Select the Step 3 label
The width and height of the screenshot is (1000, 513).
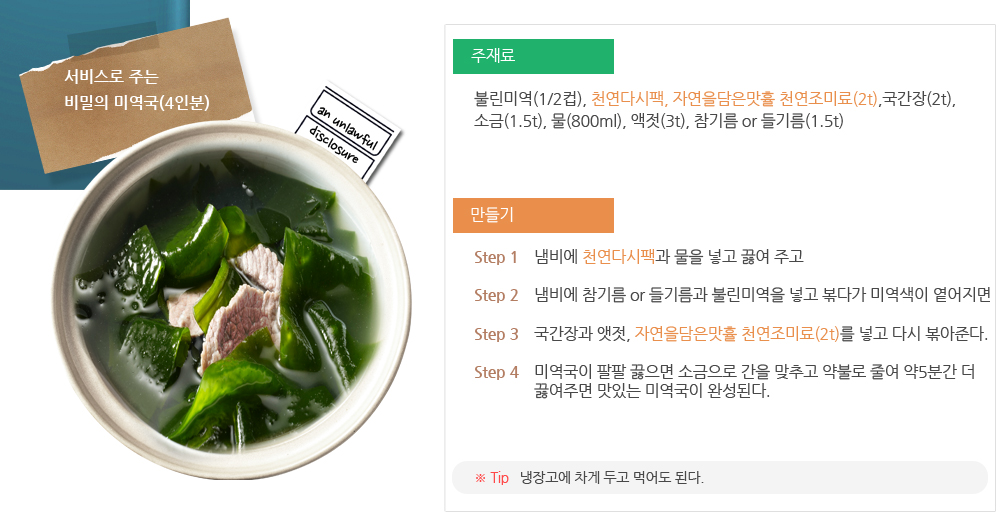point(496,334)
